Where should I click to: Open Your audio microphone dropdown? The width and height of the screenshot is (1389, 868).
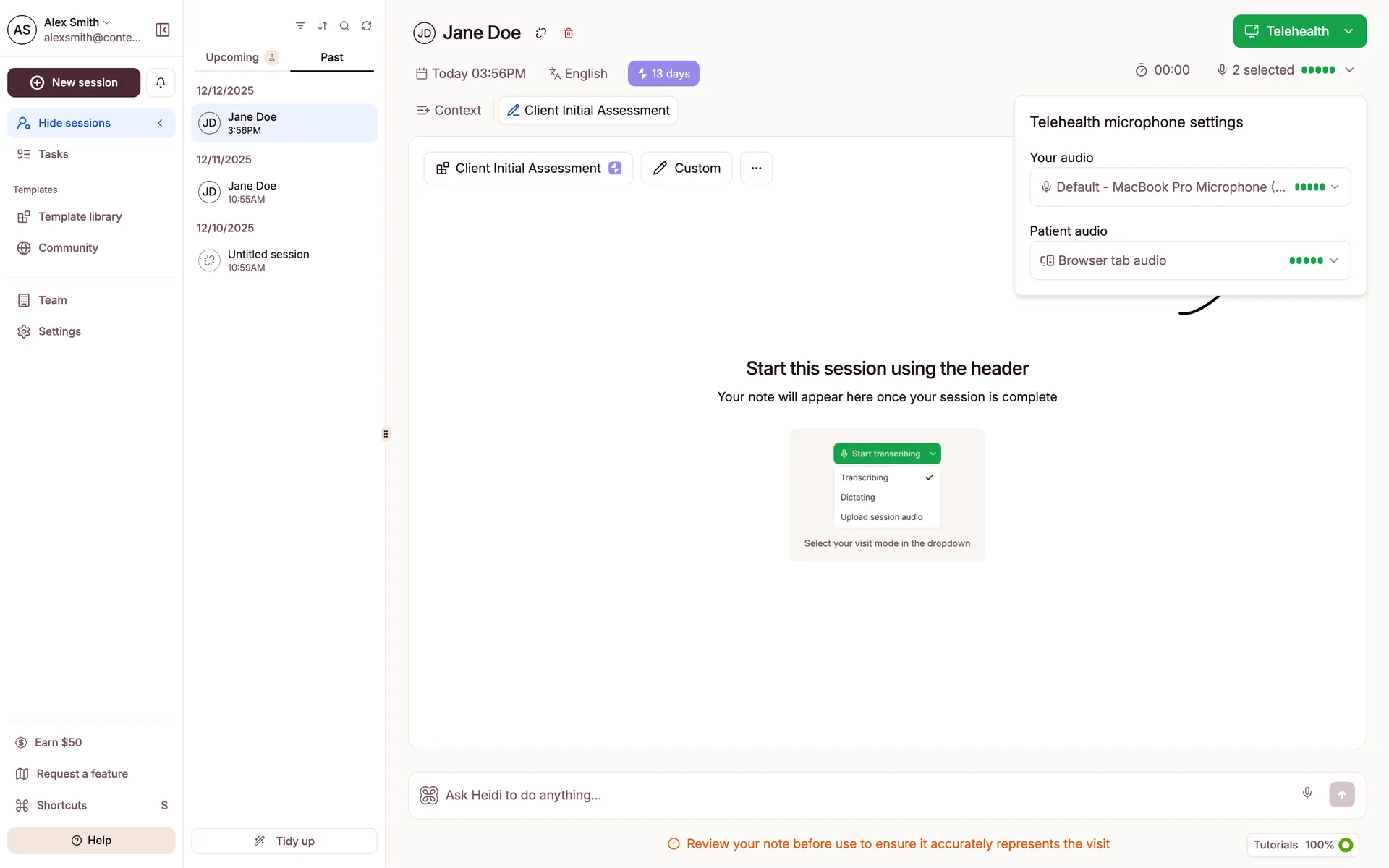tap(1189, 187)
